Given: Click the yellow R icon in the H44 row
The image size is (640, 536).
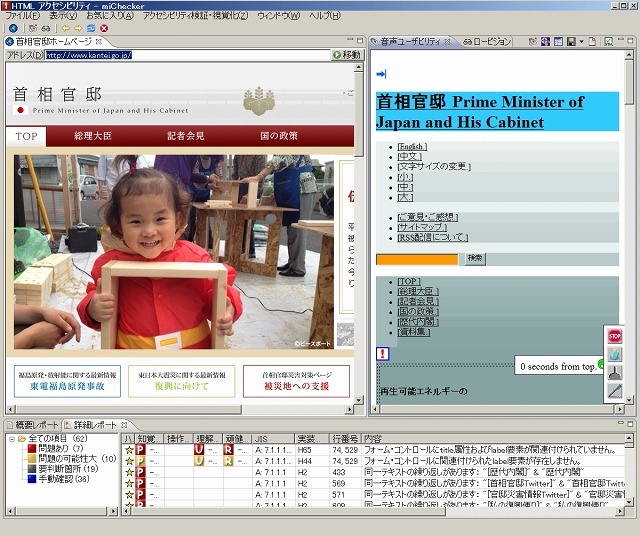Looking at the screenshot, I should pyautogui.click(x=229, y=461).
